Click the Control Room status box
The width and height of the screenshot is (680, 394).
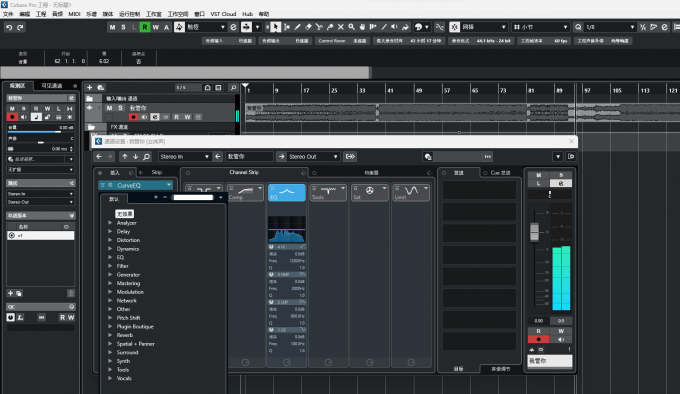(342, 41)
